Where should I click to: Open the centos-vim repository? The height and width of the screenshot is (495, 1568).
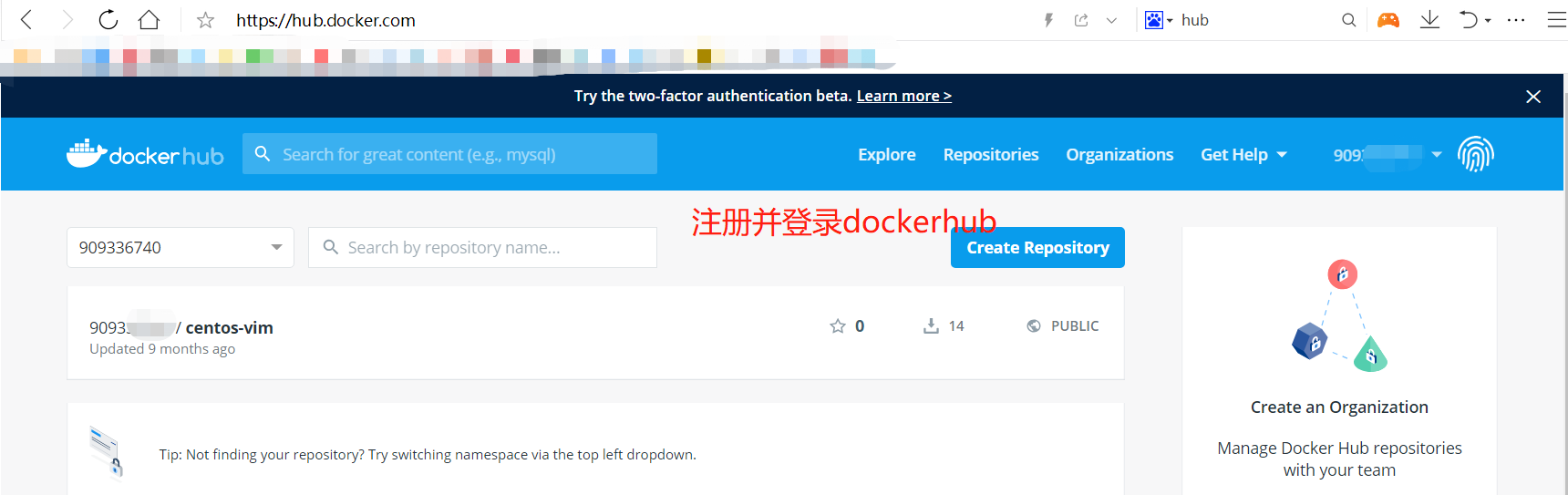pyautogui.click(x=229, y=328)
